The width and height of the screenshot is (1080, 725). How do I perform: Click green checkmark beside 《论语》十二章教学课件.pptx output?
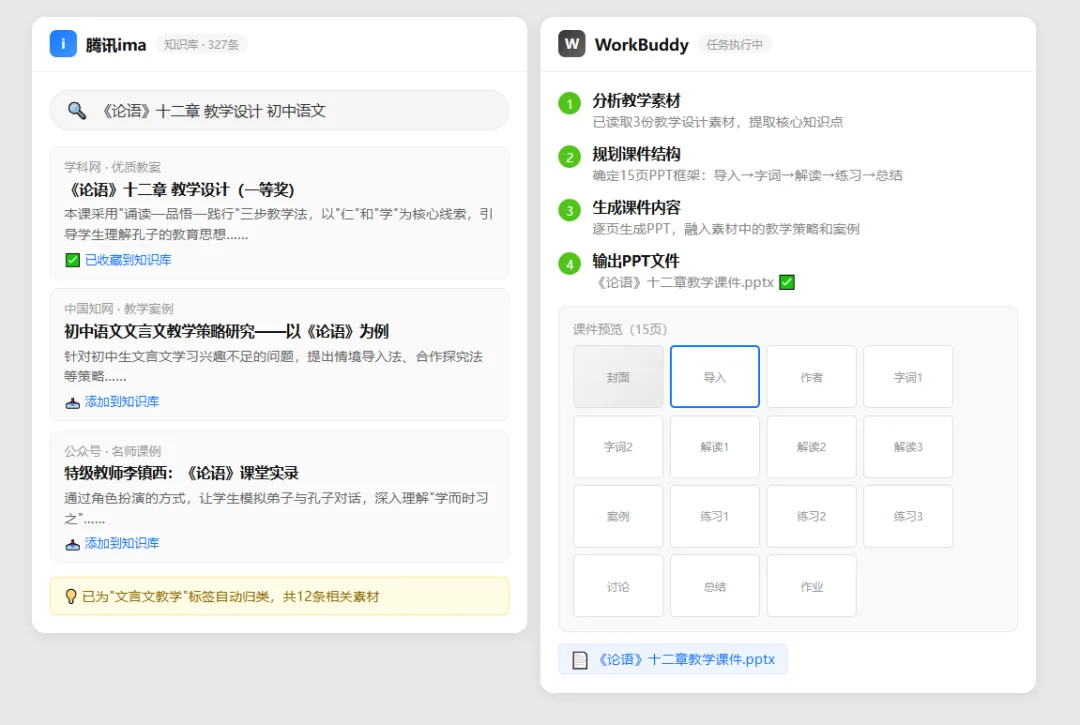point(787,282)
